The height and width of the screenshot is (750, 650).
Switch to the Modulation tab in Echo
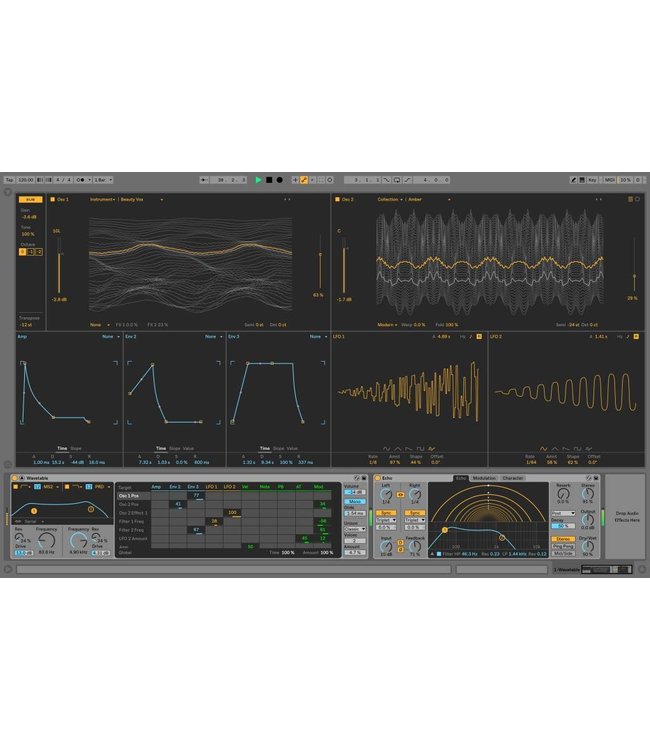[x=484, y=478]
